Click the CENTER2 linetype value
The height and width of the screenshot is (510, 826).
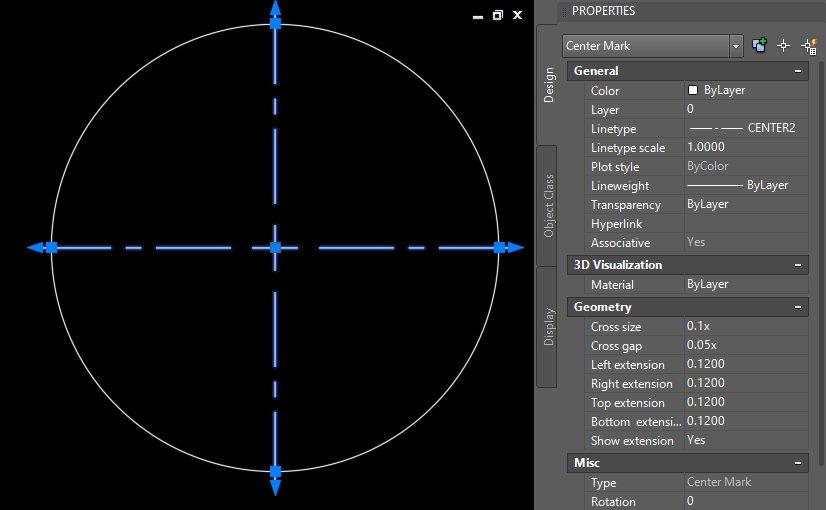click(746, 128)
